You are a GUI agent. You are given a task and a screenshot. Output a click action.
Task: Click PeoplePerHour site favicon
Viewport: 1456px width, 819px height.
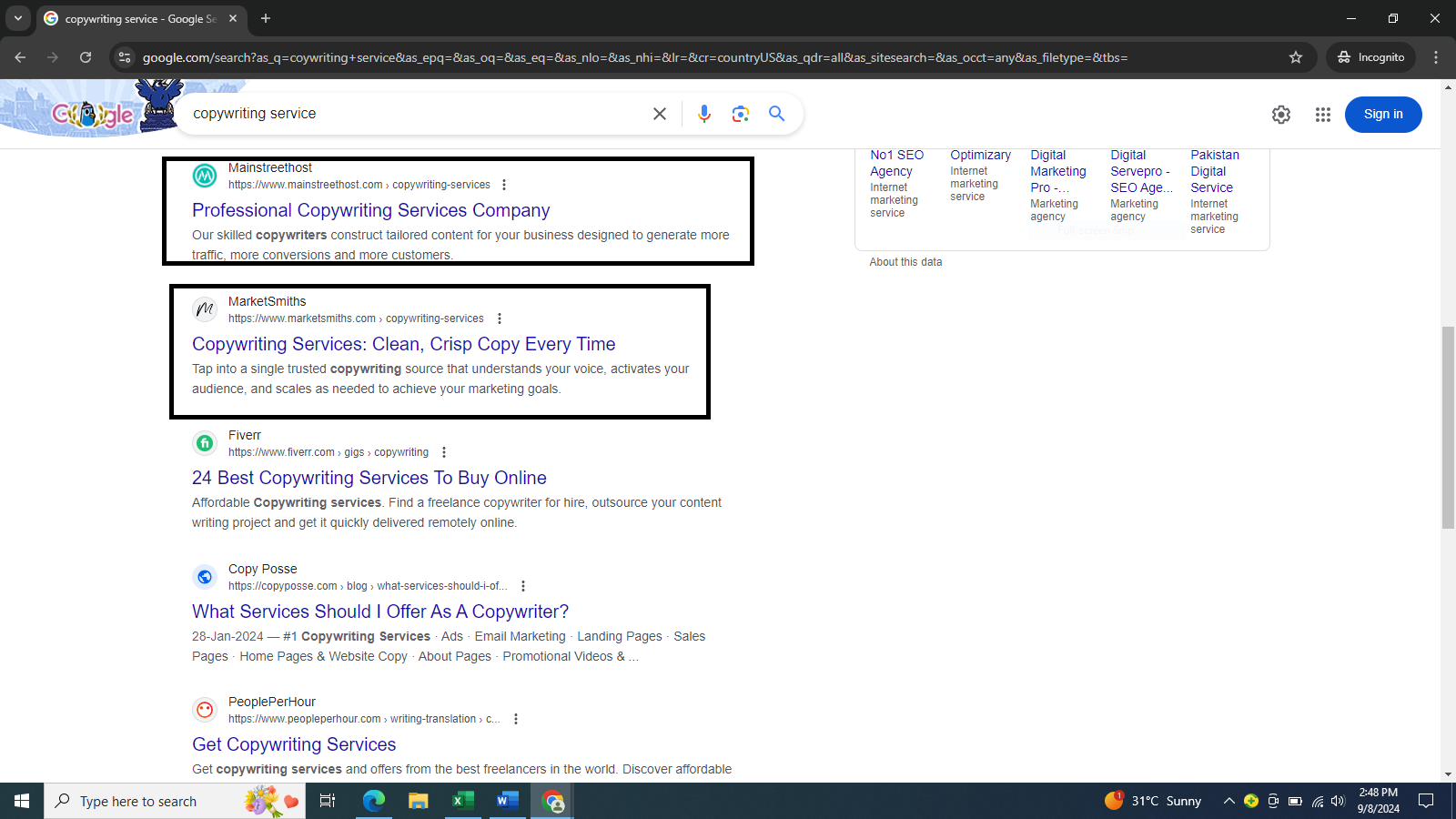(205, 710)
